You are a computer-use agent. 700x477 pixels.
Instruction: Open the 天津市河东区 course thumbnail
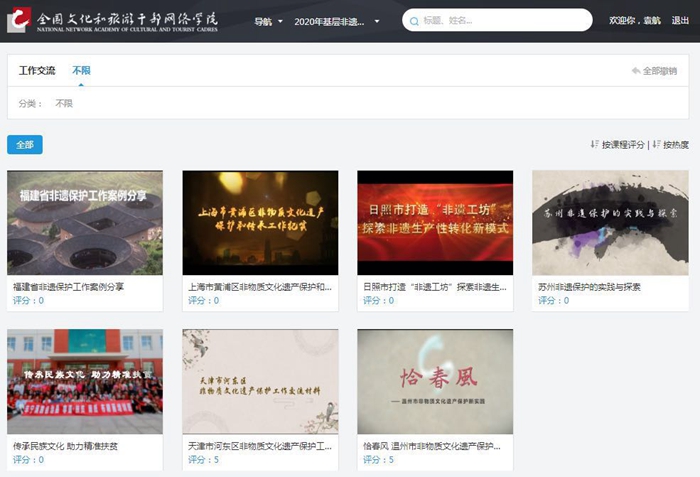click(x=260, y=381)
